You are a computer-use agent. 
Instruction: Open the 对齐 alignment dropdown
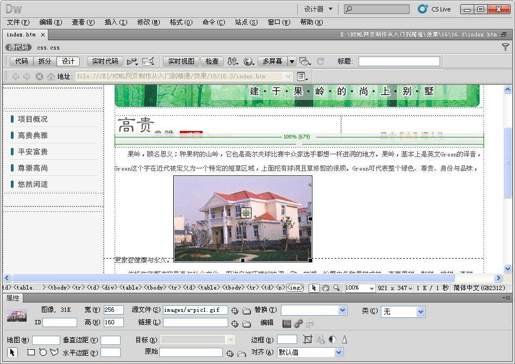point(339,352)
